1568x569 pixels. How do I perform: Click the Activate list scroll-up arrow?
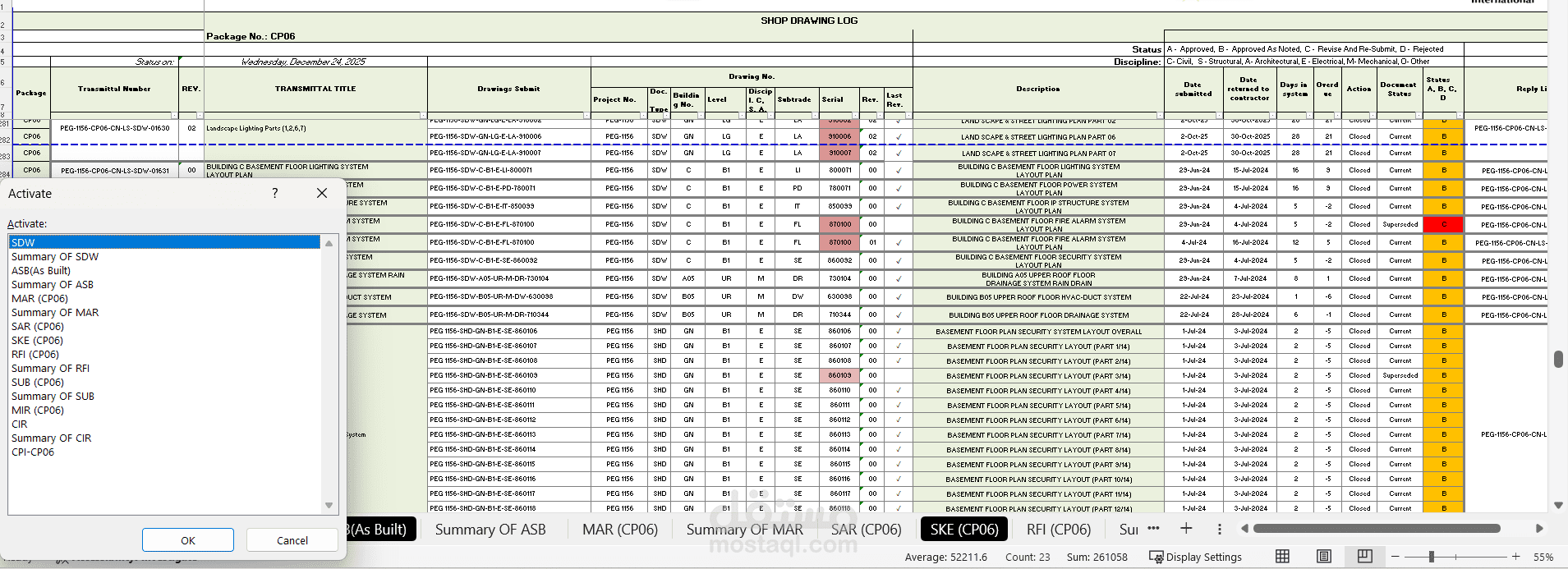pyautogui.click(x=329, y=243)
